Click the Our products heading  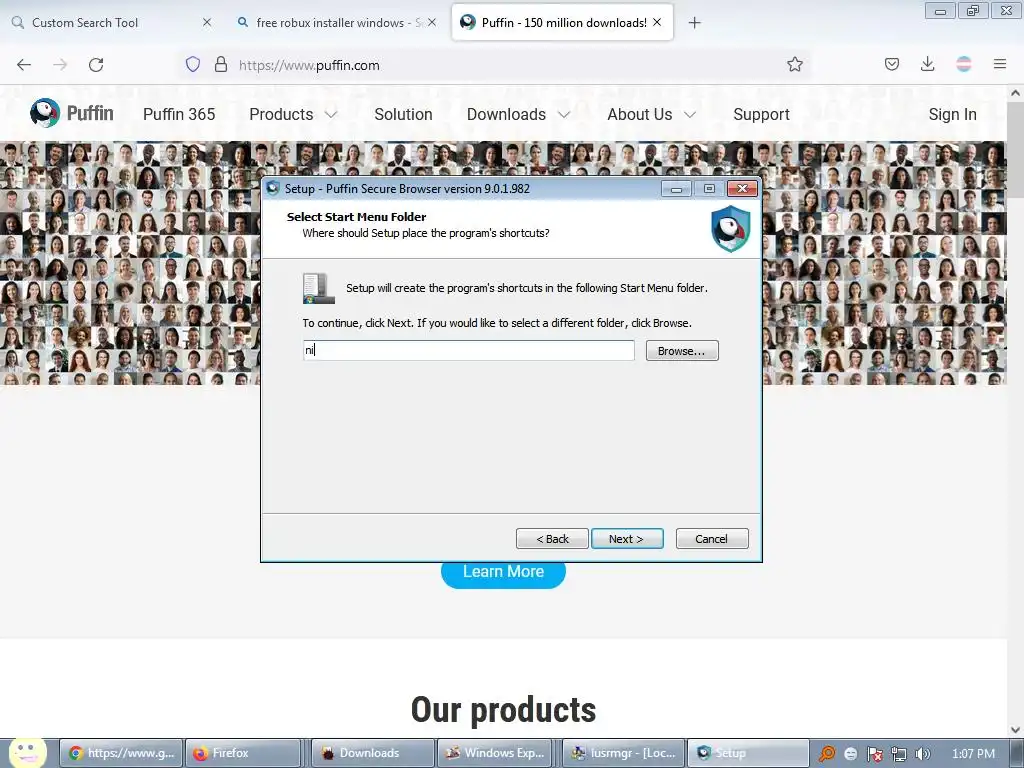[503, 710]
